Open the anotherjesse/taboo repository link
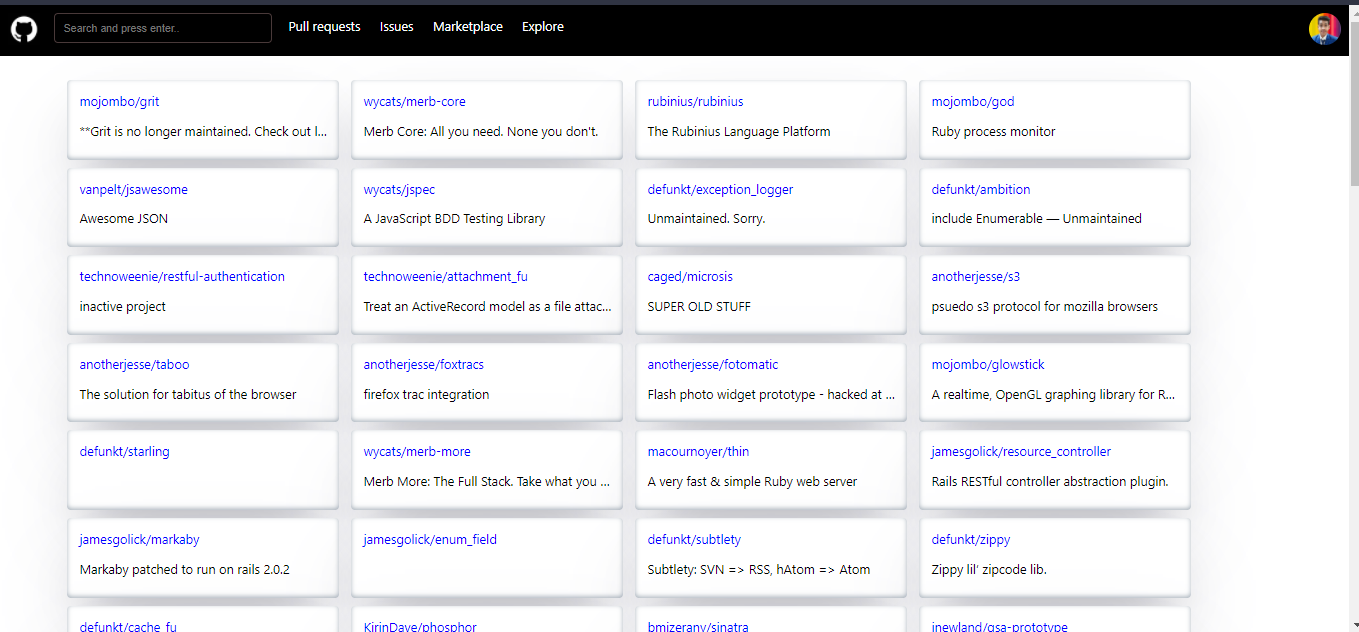Screen dimensions: 1359x632 tap(134, 365)
